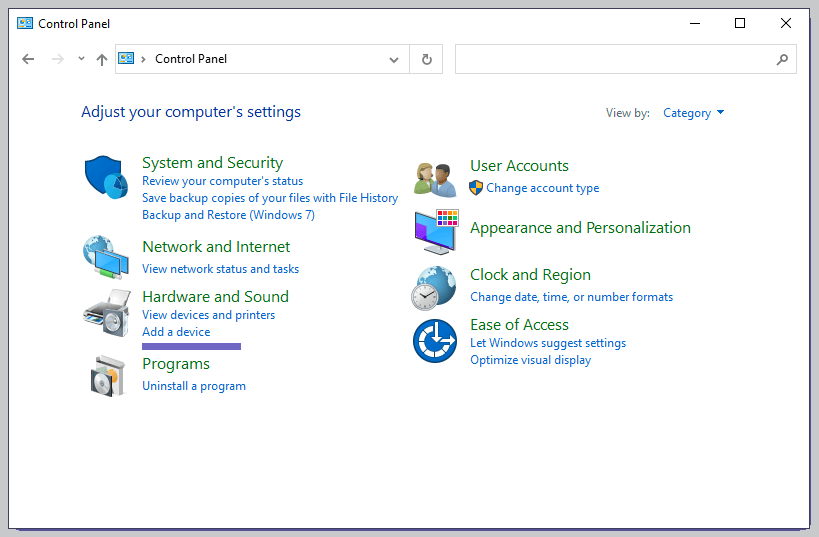Viewport: 819px width, 537px height.
Task: Maximize the Control Panel window
Action: tap(740, 23)
